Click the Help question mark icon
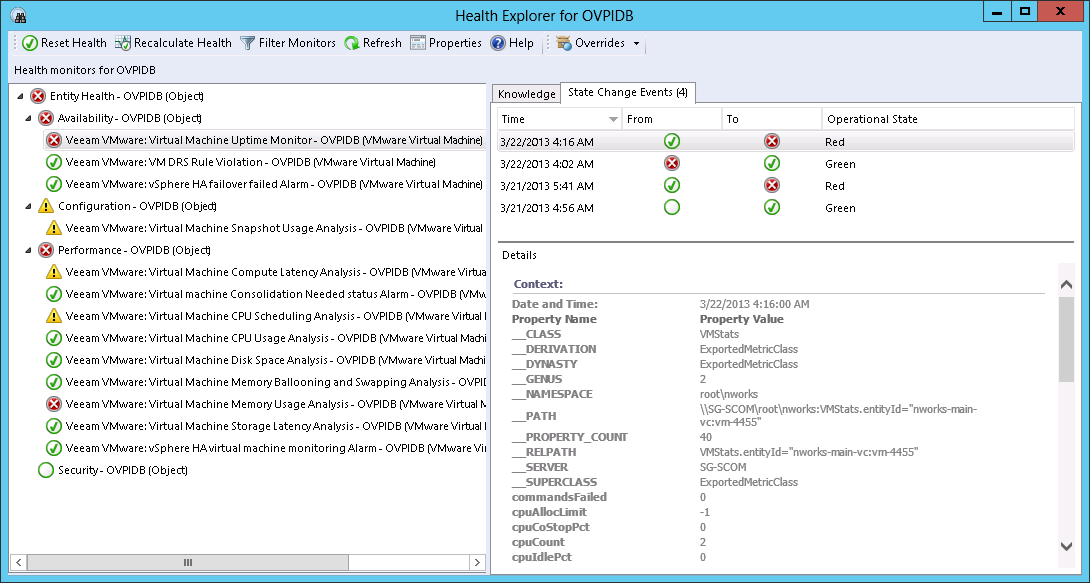Screen dimensions: 1090x583 click(498, 43)
